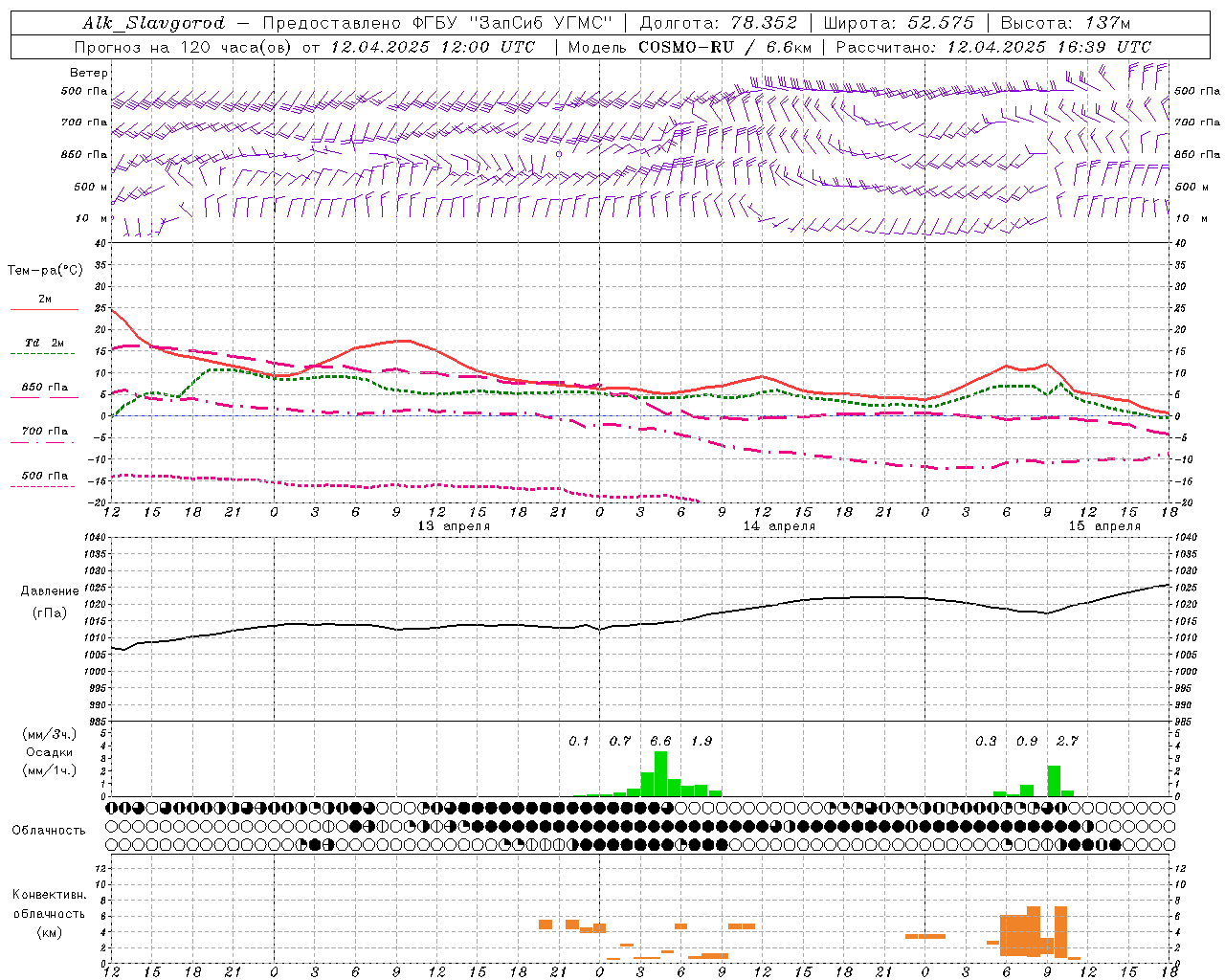Click the Облачность panel label
This screenshot has width=1225, height=980.
49,831
